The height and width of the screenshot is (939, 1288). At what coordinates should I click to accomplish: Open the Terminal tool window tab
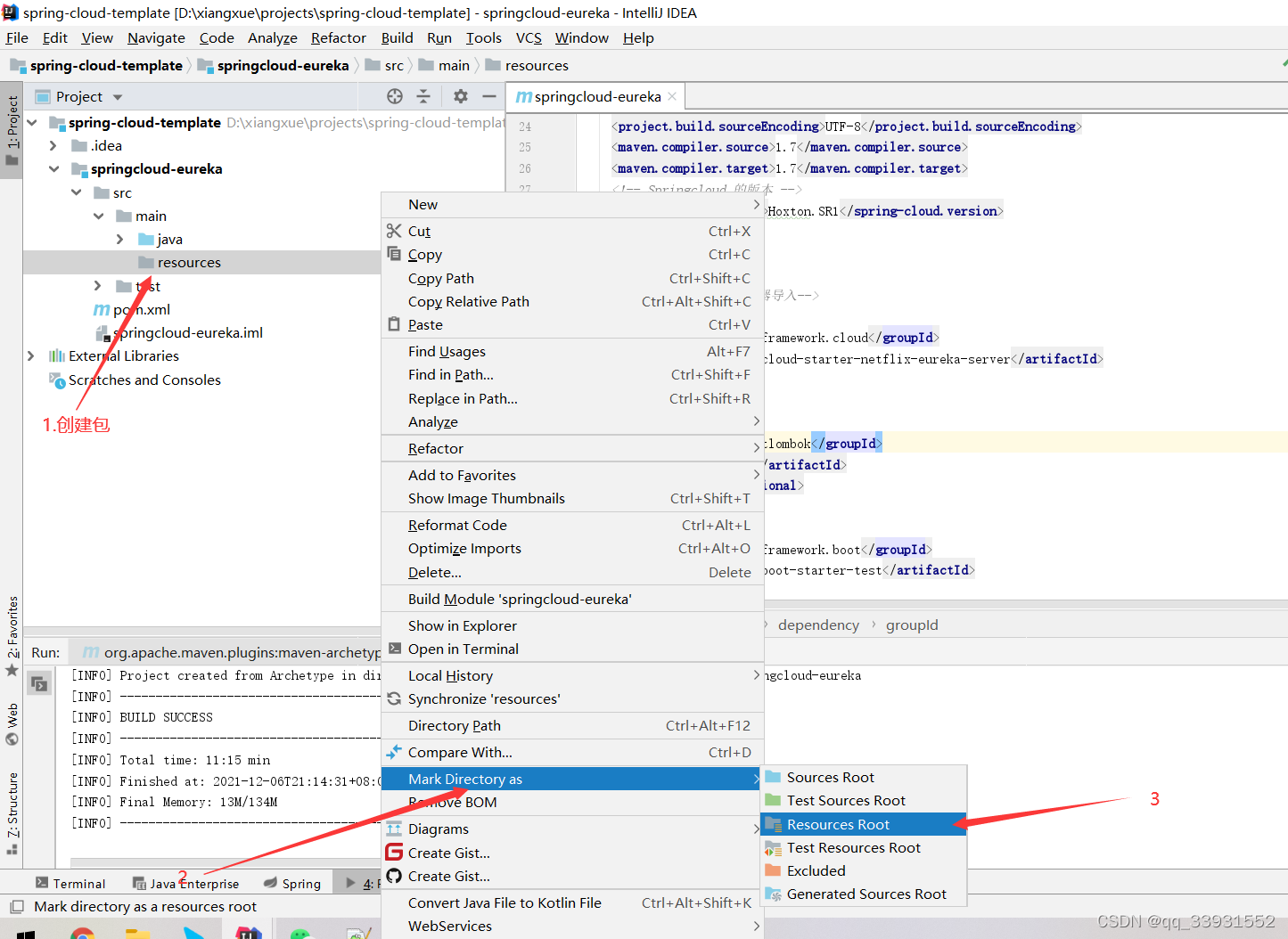(x=70, y=883)
